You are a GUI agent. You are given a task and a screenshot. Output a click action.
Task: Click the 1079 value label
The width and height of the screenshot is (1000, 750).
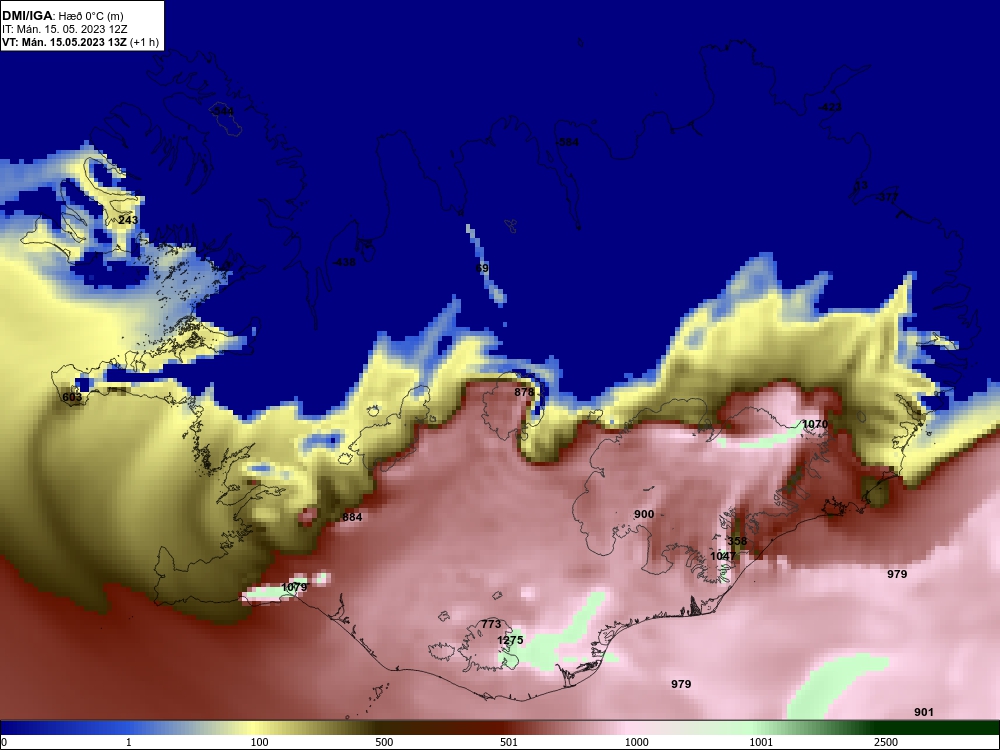(x=294, y=587)
